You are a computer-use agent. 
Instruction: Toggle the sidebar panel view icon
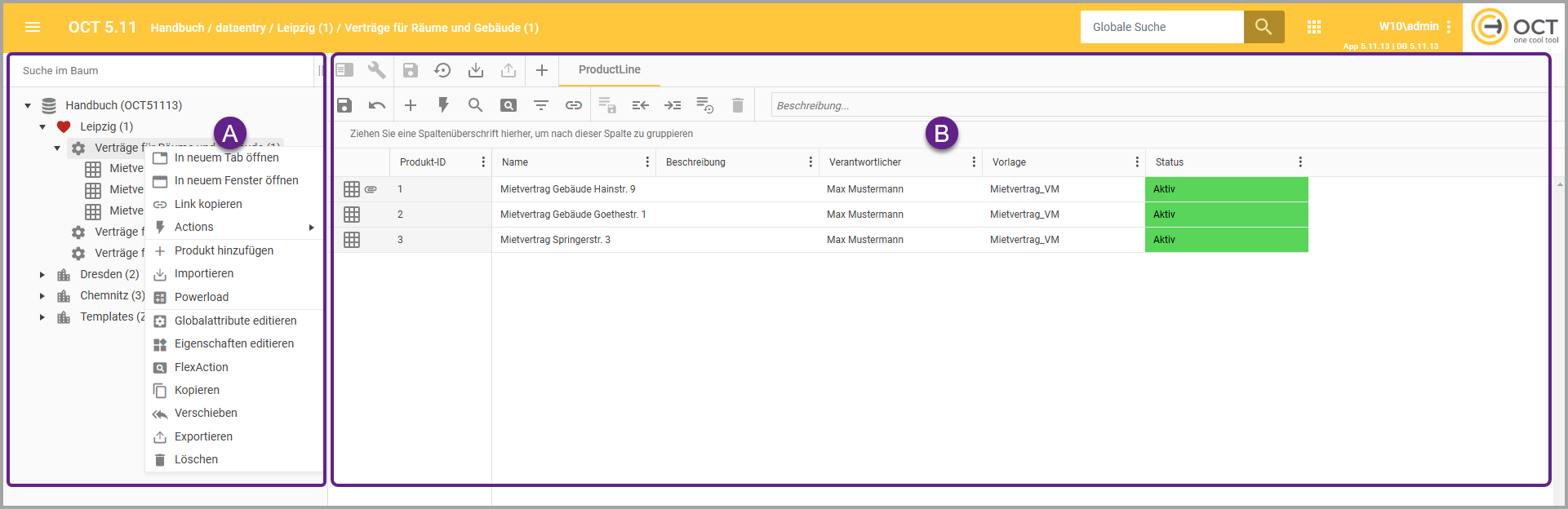[x=345, y=70]
